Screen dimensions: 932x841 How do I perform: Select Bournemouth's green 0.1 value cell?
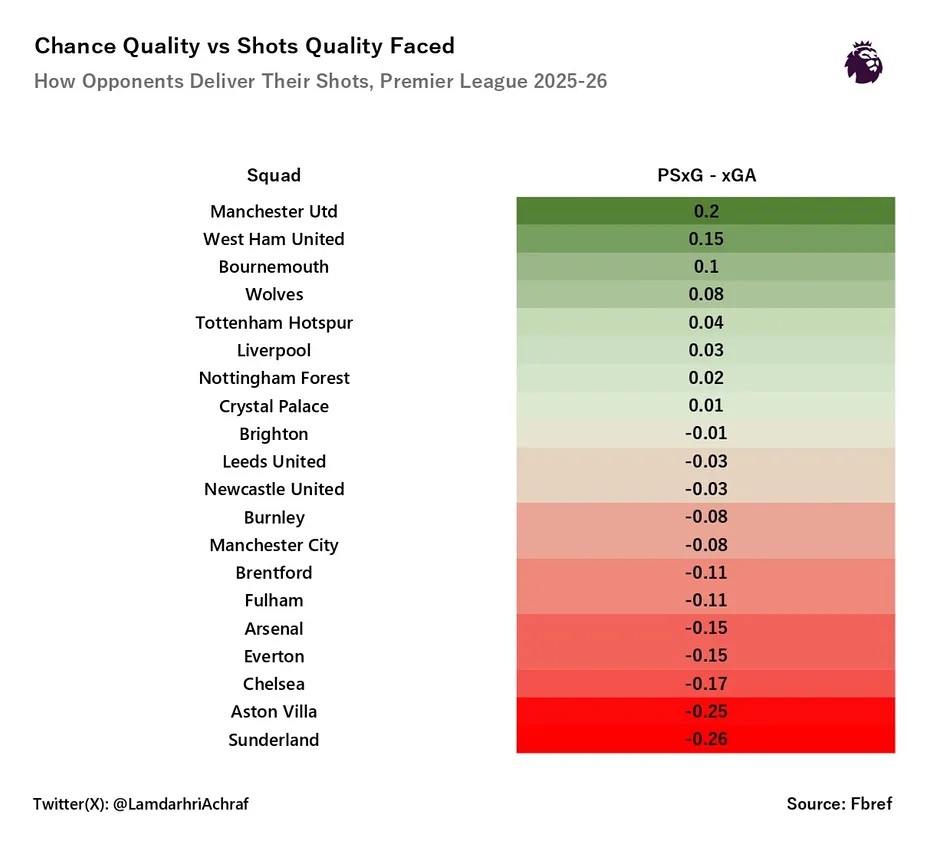[706, 267]
